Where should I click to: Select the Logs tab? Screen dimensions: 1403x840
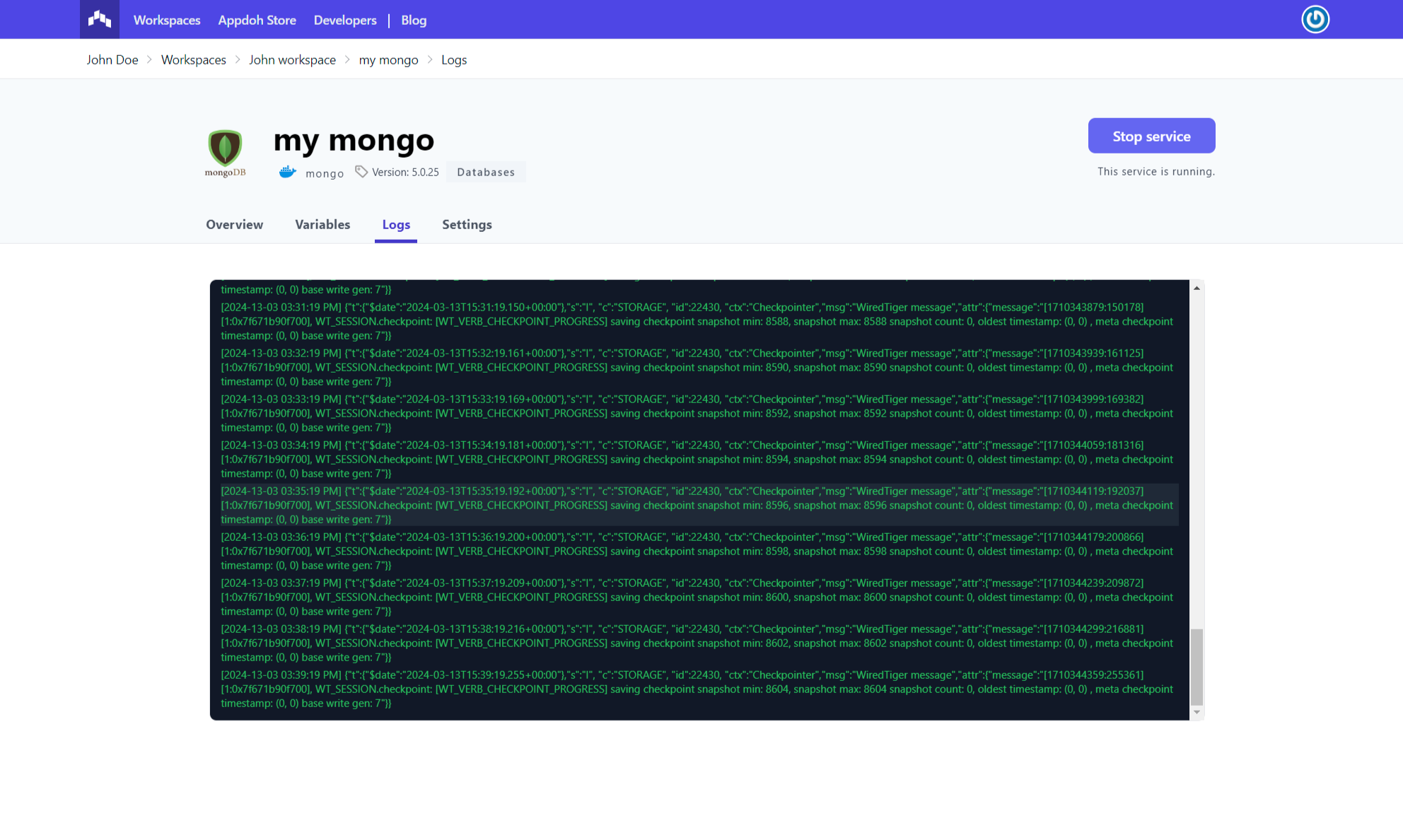[x=396, y=225]
